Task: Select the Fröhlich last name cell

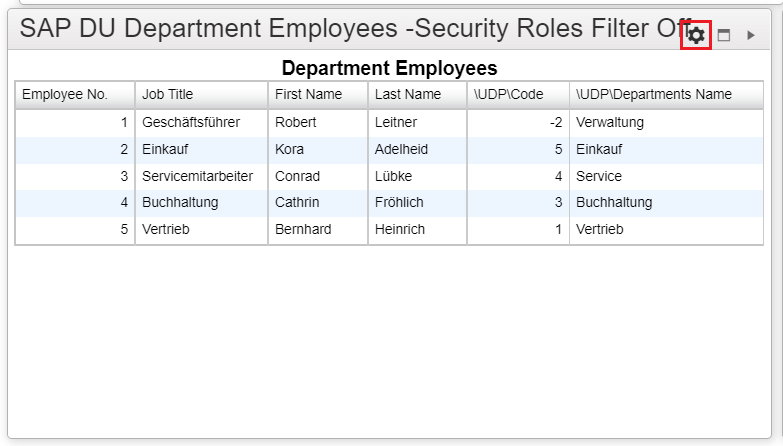Action: (x=417, y=202)
